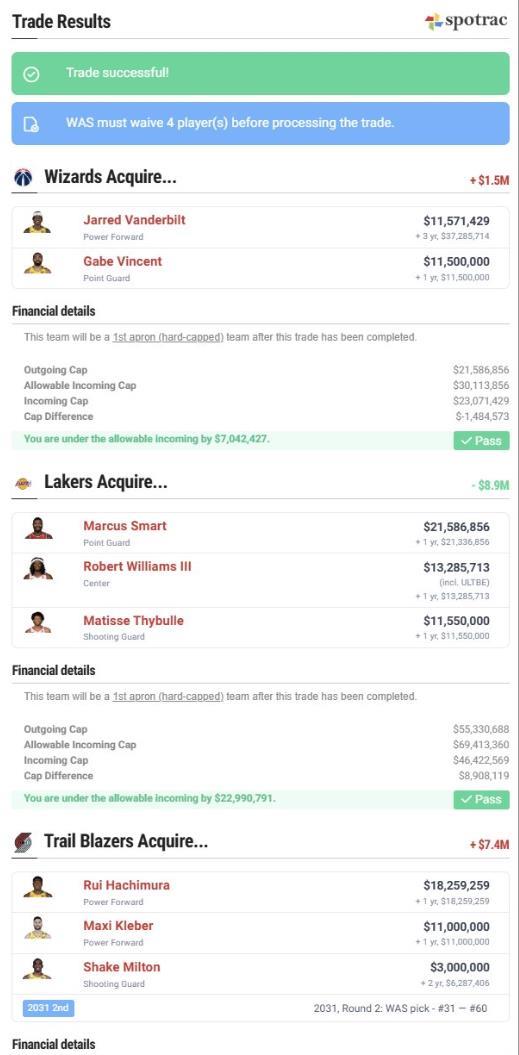
Task: Click the Spotrac logo
Action: [466, 21]
